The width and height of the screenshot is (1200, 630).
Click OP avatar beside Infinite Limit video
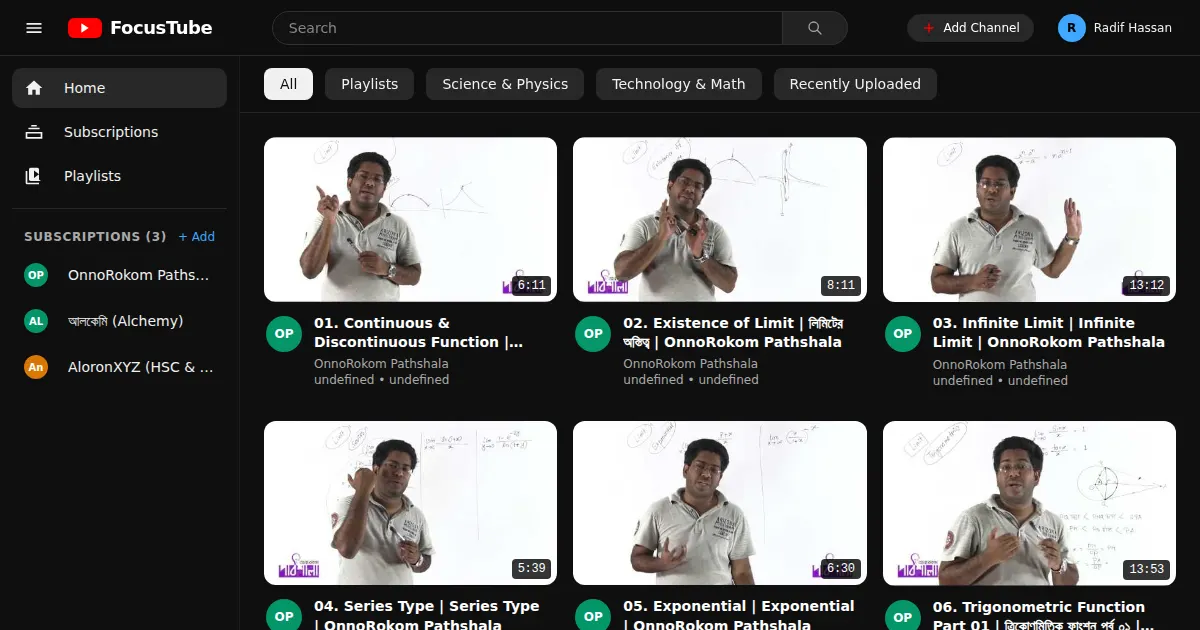(903, 334)
